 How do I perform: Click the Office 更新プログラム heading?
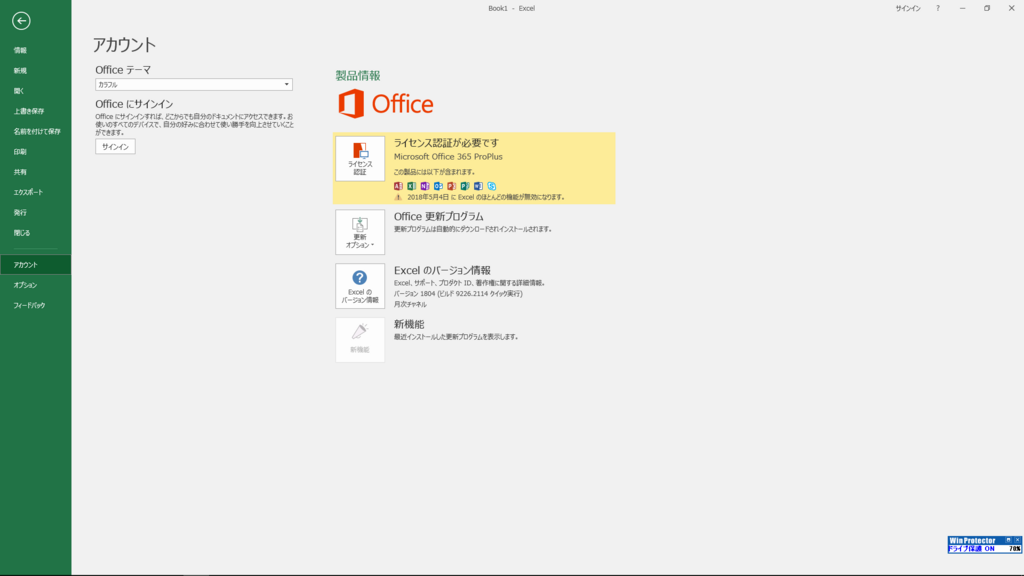tap(438, 216)
